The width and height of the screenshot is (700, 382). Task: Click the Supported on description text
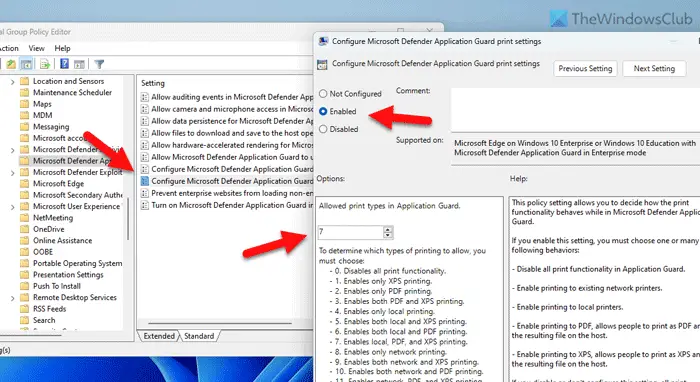click(x=575, y=148)
